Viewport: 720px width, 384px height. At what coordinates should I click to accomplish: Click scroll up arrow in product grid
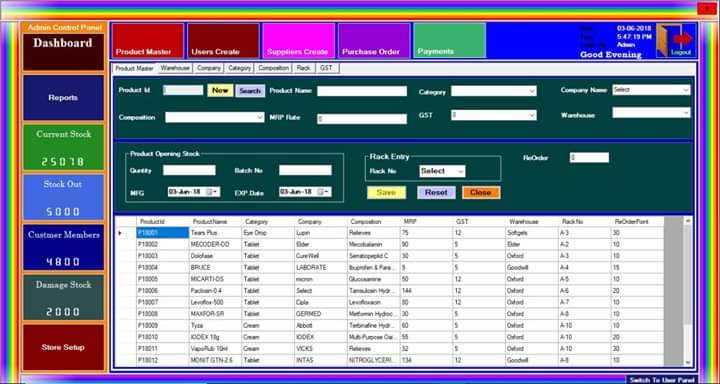pyautogui.click(x=688, y=221)
